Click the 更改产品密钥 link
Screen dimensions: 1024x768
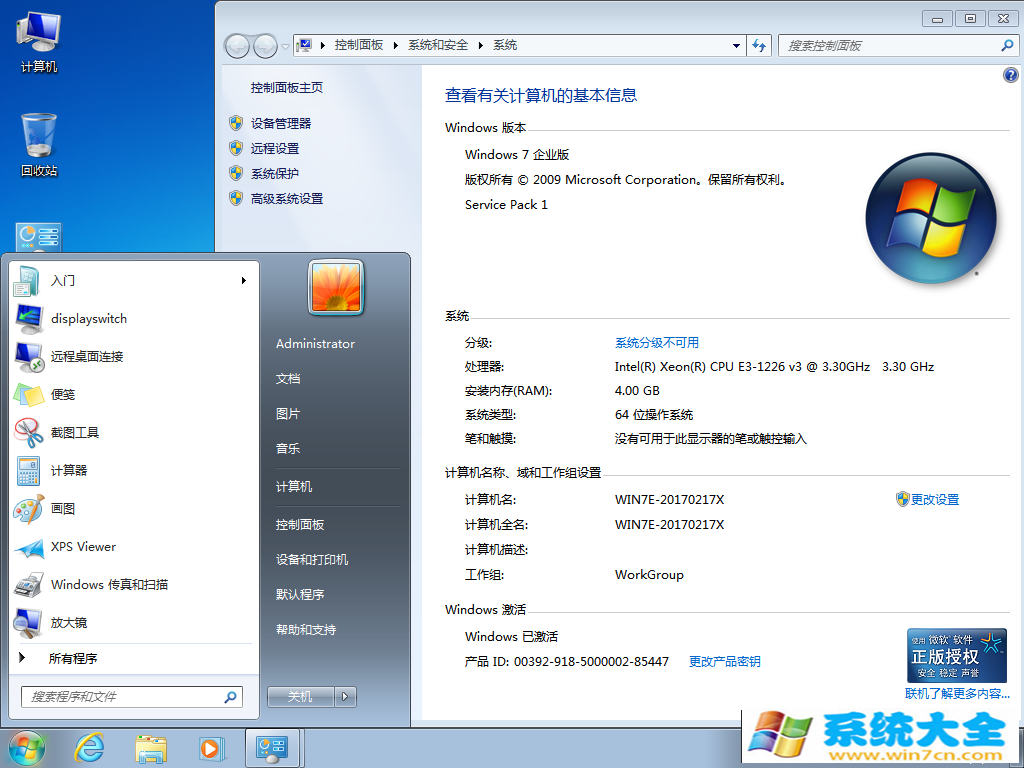click(x=724, y=661)
